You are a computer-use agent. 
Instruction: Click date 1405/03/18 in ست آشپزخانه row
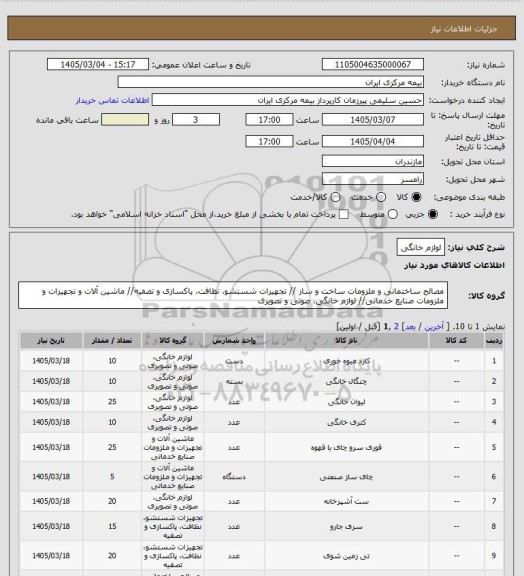51,501
